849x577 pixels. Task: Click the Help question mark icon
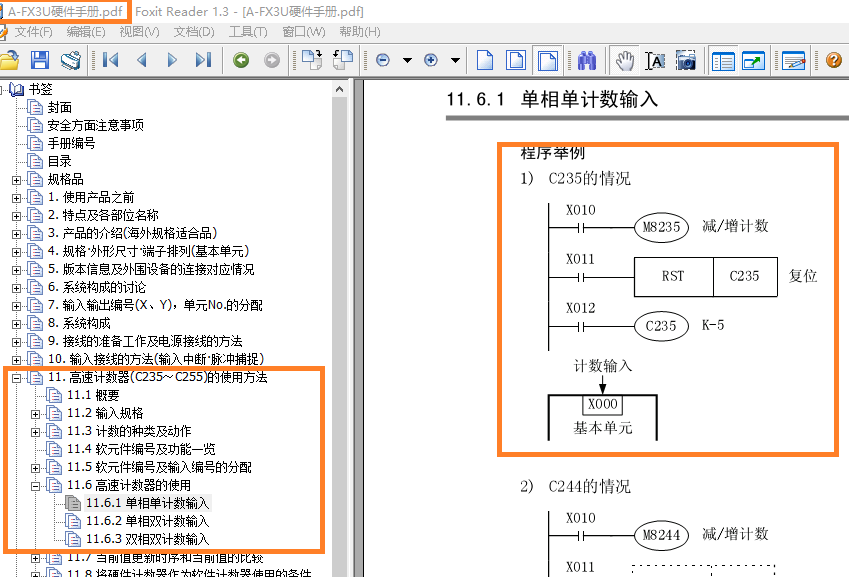tap(833, 60)
